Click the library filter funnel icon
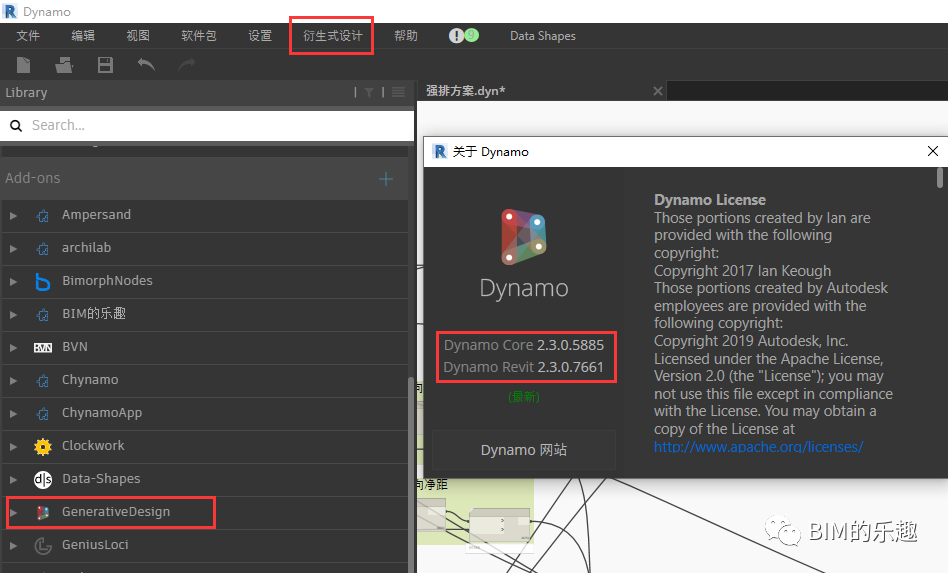 coord(369,92)
